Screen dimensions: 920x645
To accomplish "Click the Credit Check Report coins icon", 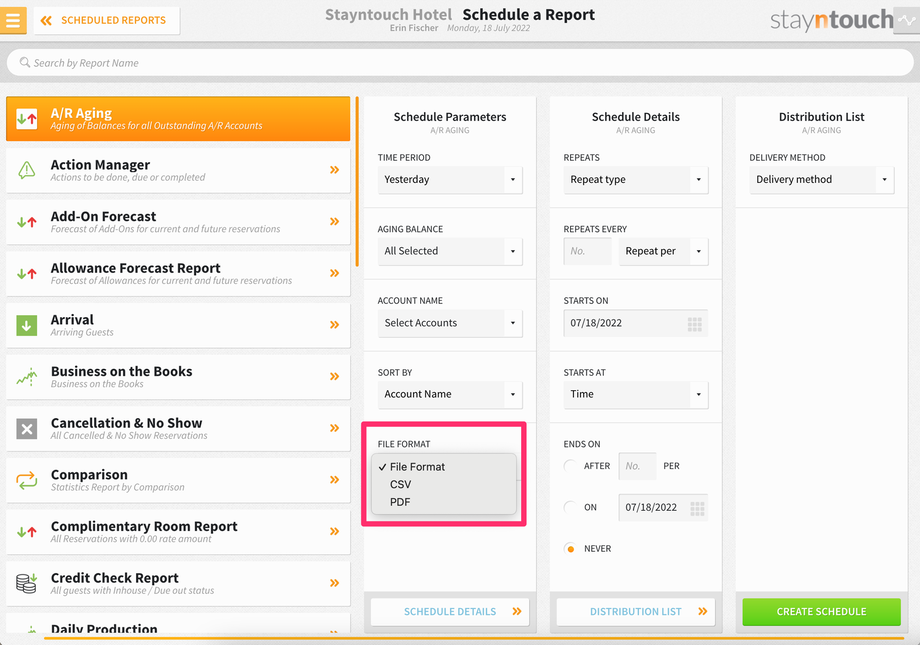I will click(26, 583).
